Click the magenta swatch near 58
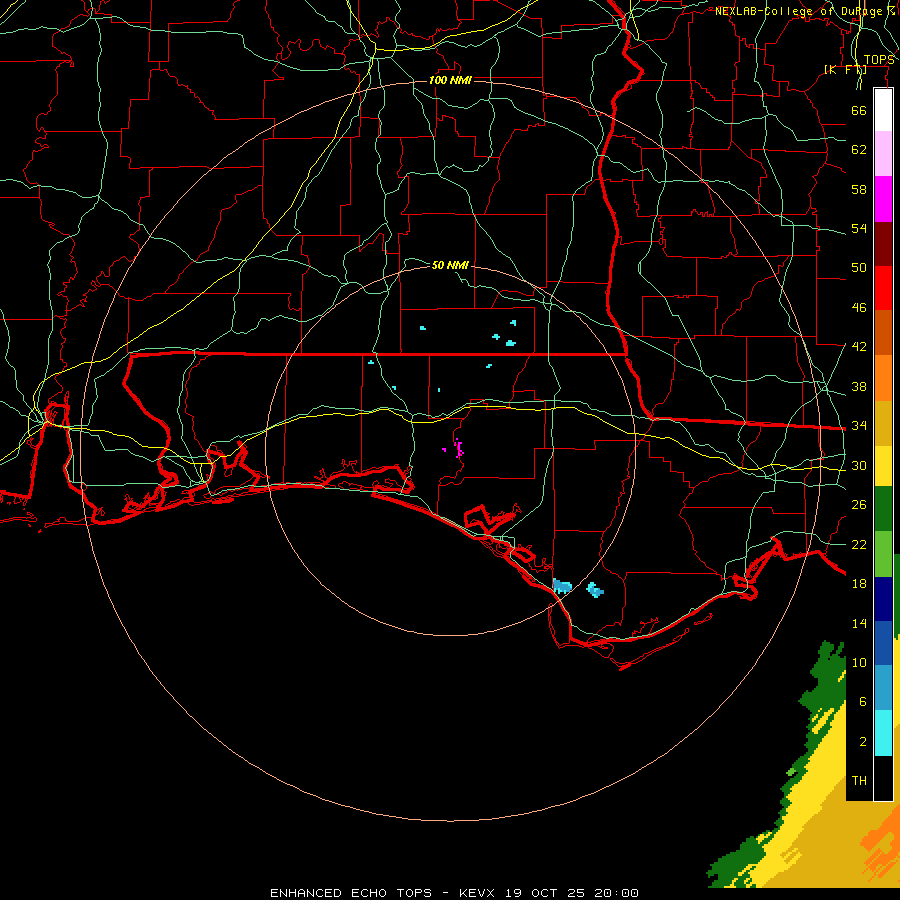 coord(883,199)
